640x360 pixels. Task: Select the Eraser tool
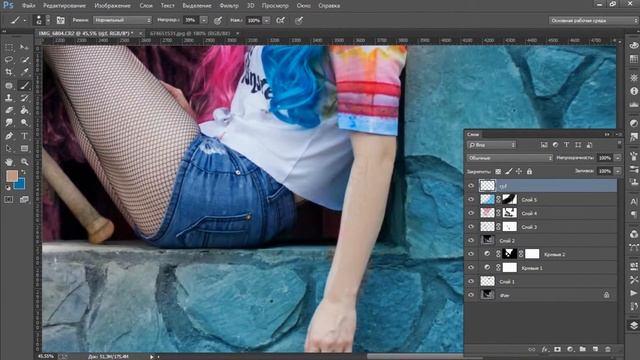pyautogui.click(x=9, y=110)
